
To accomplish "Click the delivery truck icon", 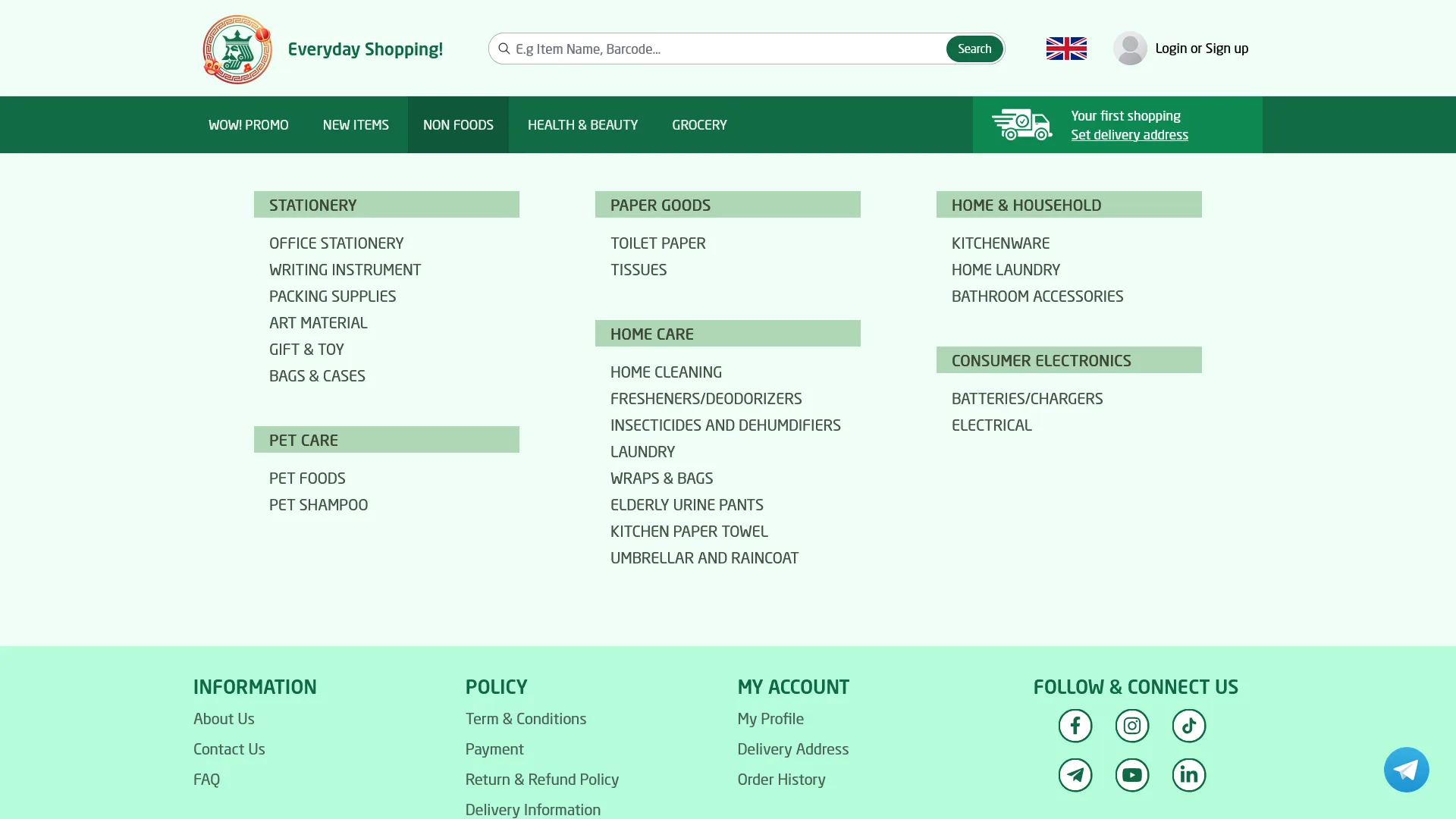I will tap(1022, 124).
